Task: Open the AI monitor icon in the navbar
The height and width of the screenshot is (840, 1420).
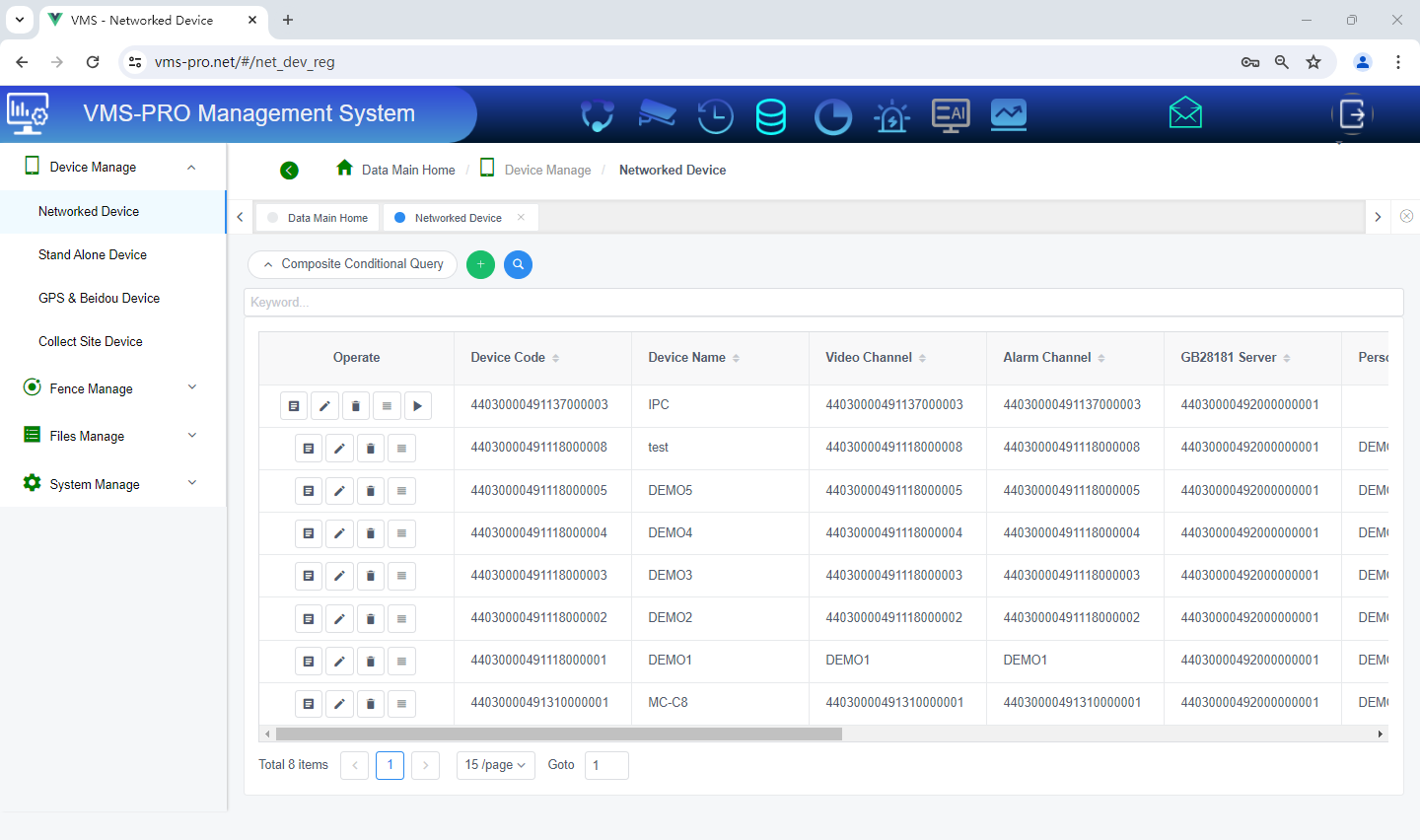Action: tap(950, 115)
